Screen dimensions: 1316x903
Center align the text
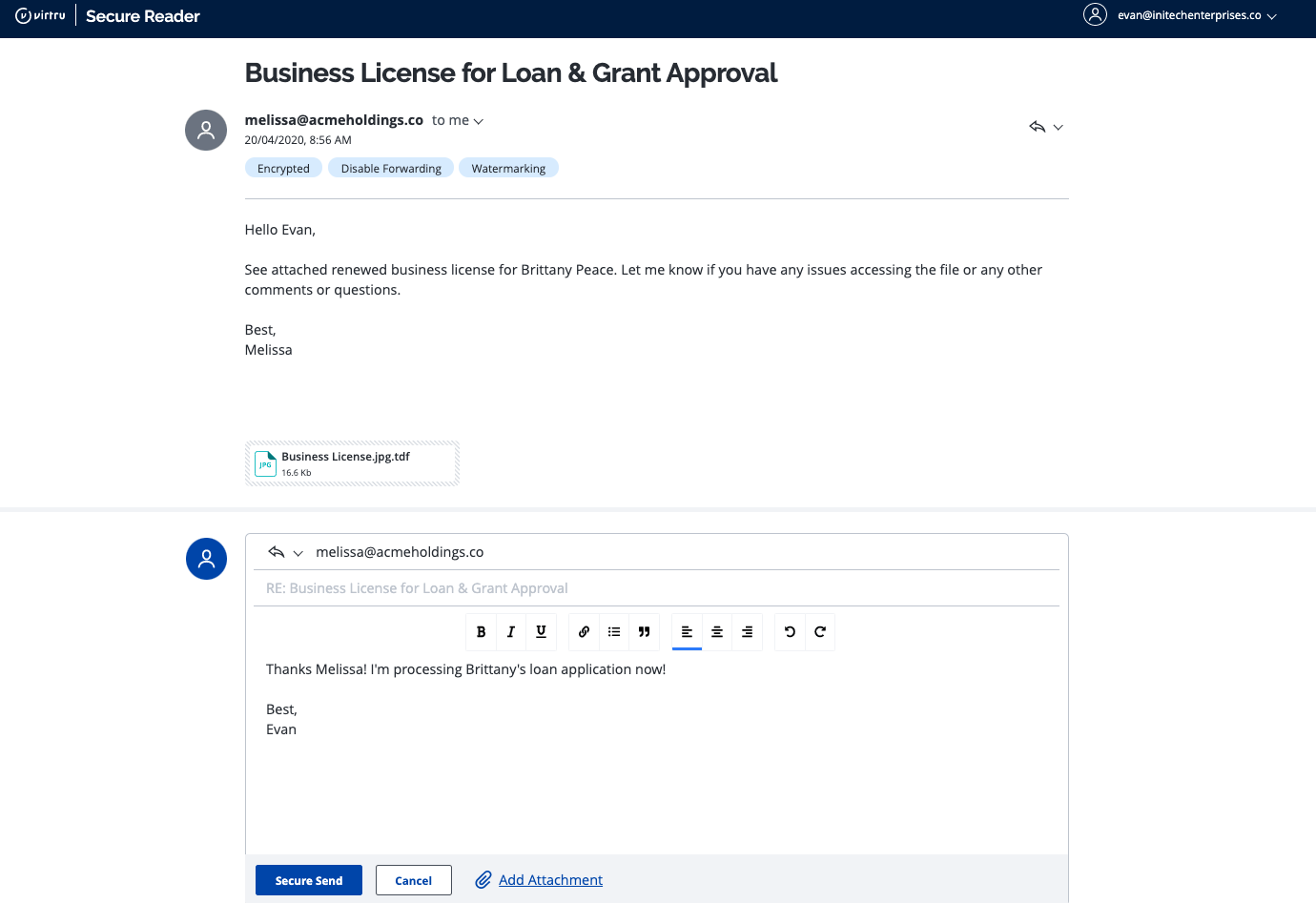coord(717,631)
